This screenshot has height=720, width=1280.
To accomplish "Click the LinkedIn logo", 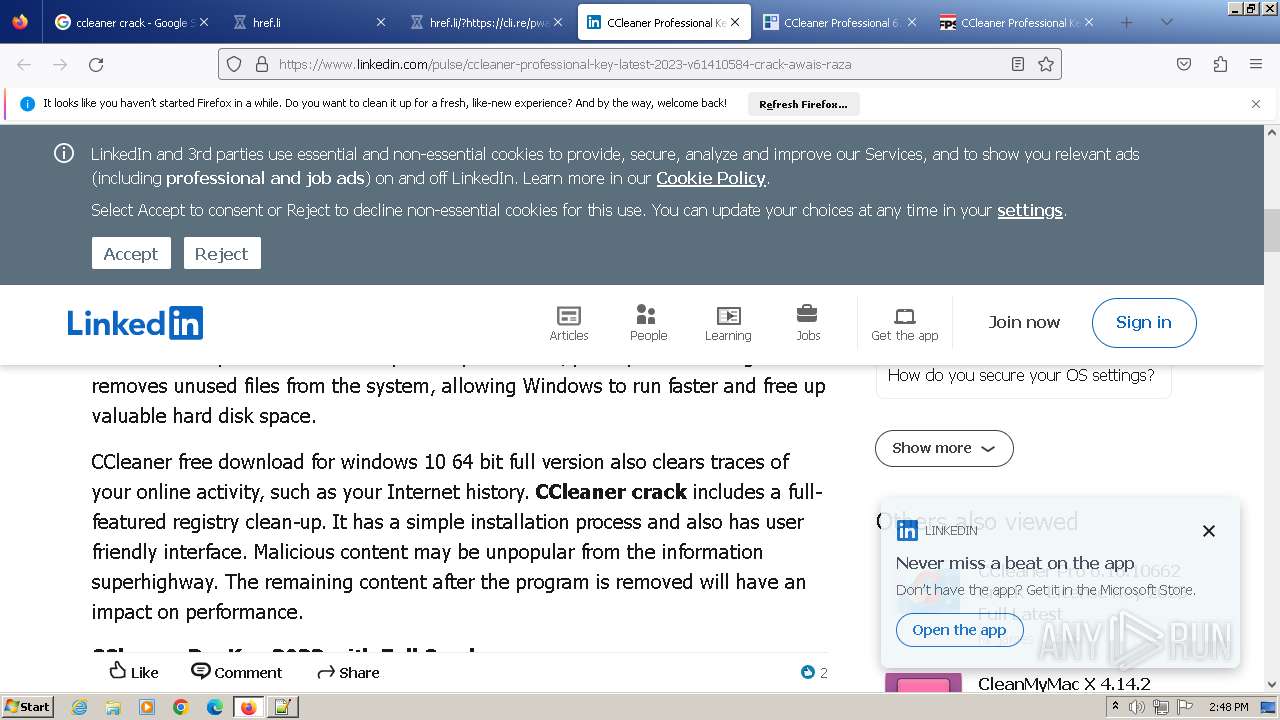I will point(135,323).
